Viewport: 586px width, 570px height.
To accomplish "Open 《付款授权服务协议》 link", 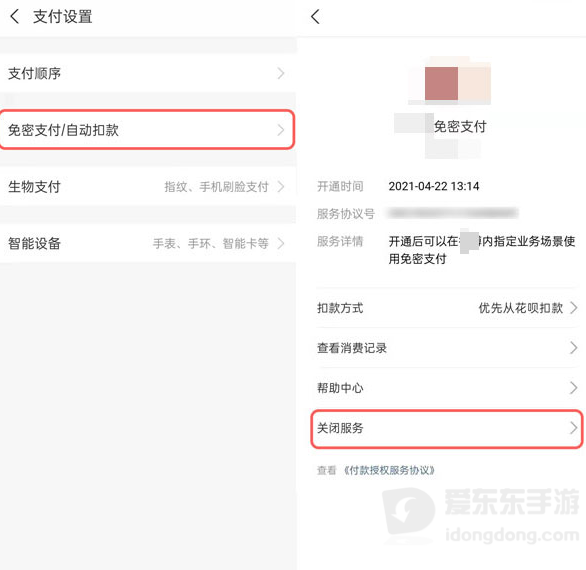I will click(x=389, y=470).
